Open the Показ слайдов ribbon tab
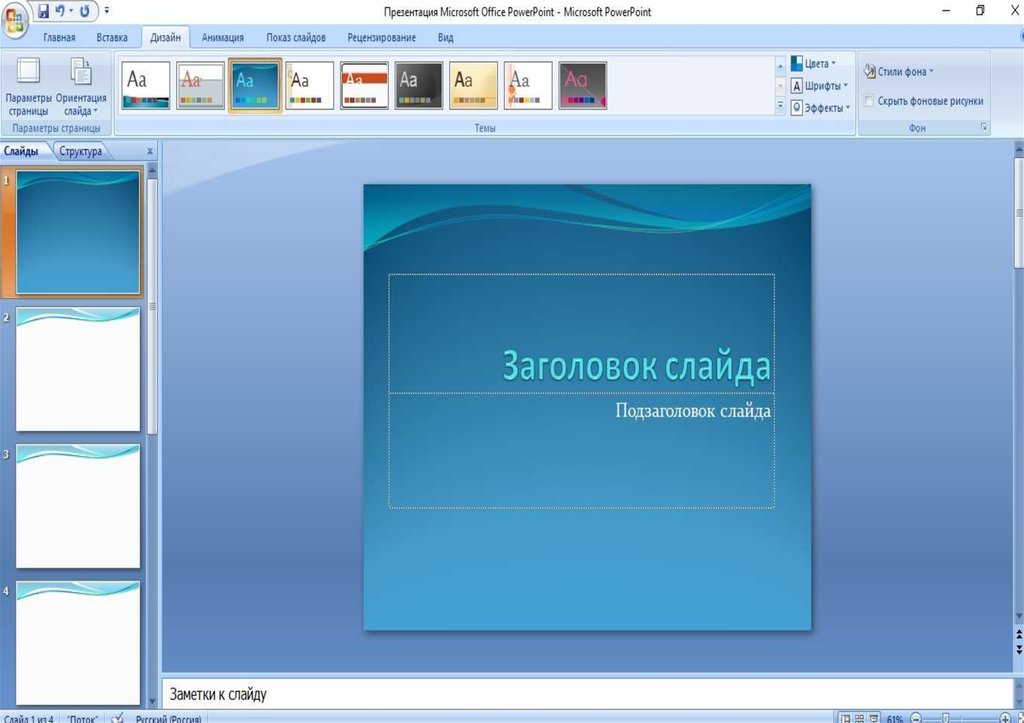 click(296, 37)
